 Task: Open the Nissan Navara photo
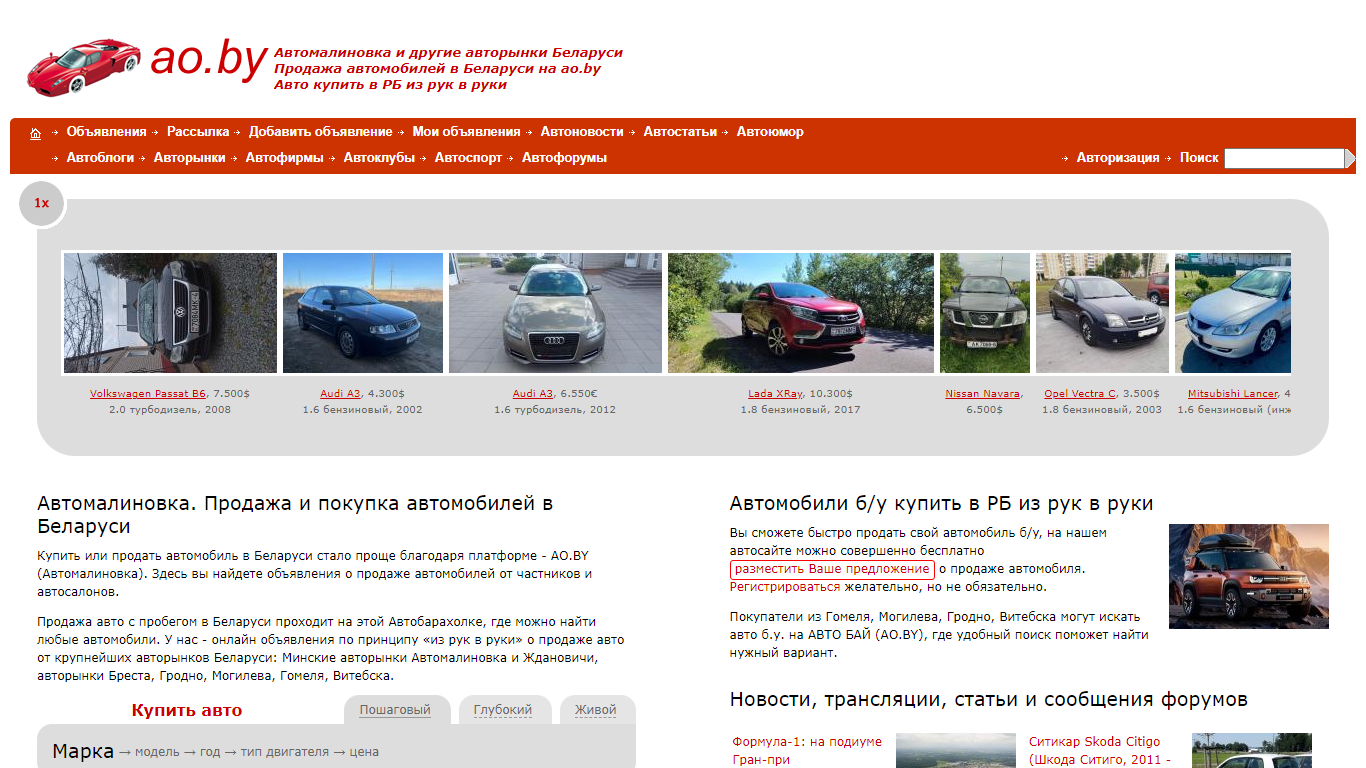tap(985, 313)
